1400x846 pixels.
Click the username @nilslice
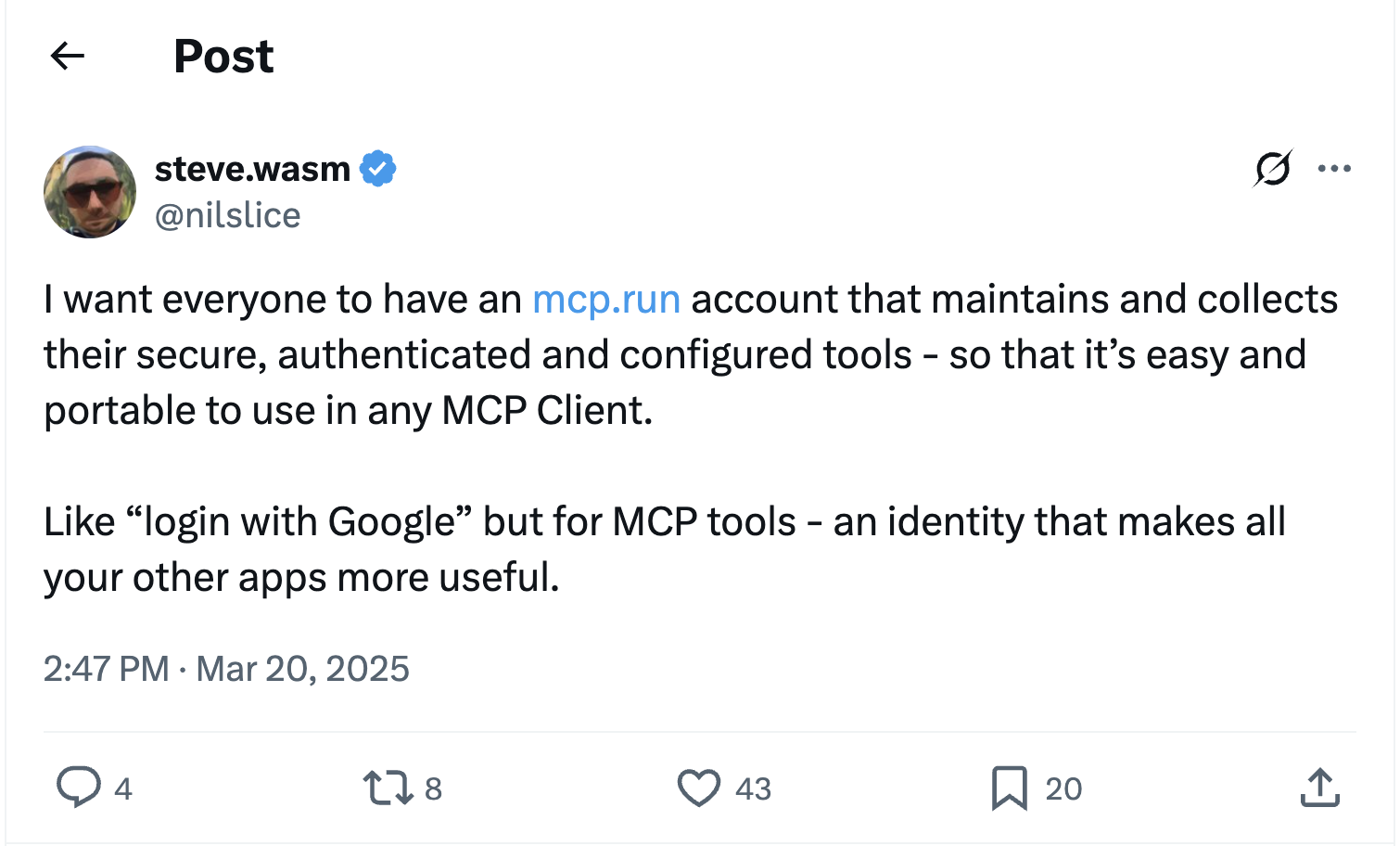tap(227, 214)
